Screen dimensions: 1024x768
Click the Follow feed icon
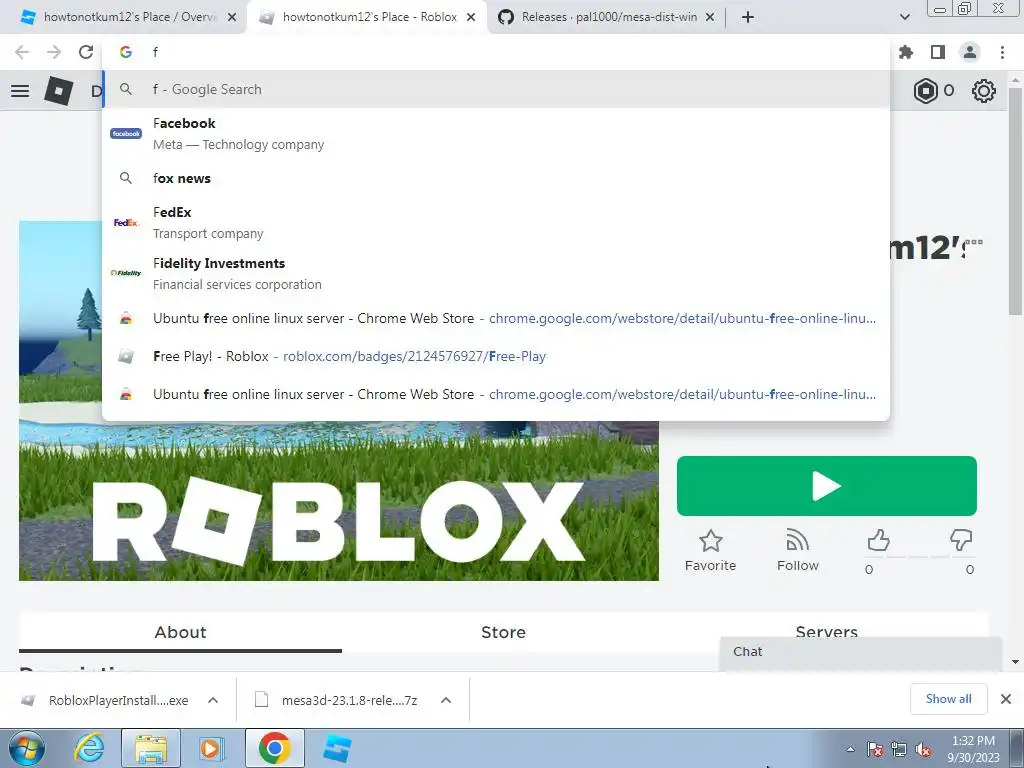coord(797,541)
